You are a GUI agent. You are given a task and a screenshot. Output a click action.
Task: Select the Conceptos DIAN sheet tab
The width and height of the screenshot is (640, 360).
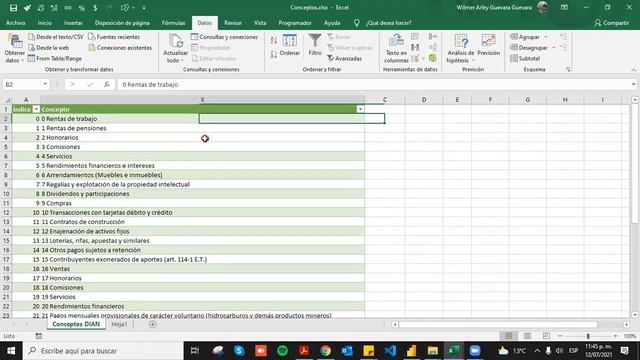click(x=76, y=324)
